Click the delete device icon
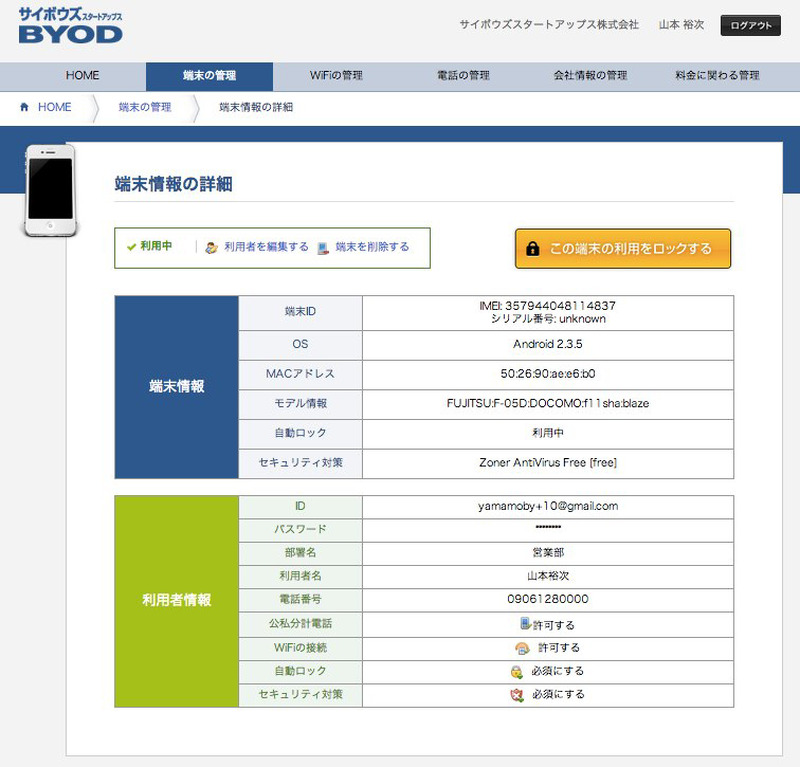This screenshot has width=800, height=767. 322,248
